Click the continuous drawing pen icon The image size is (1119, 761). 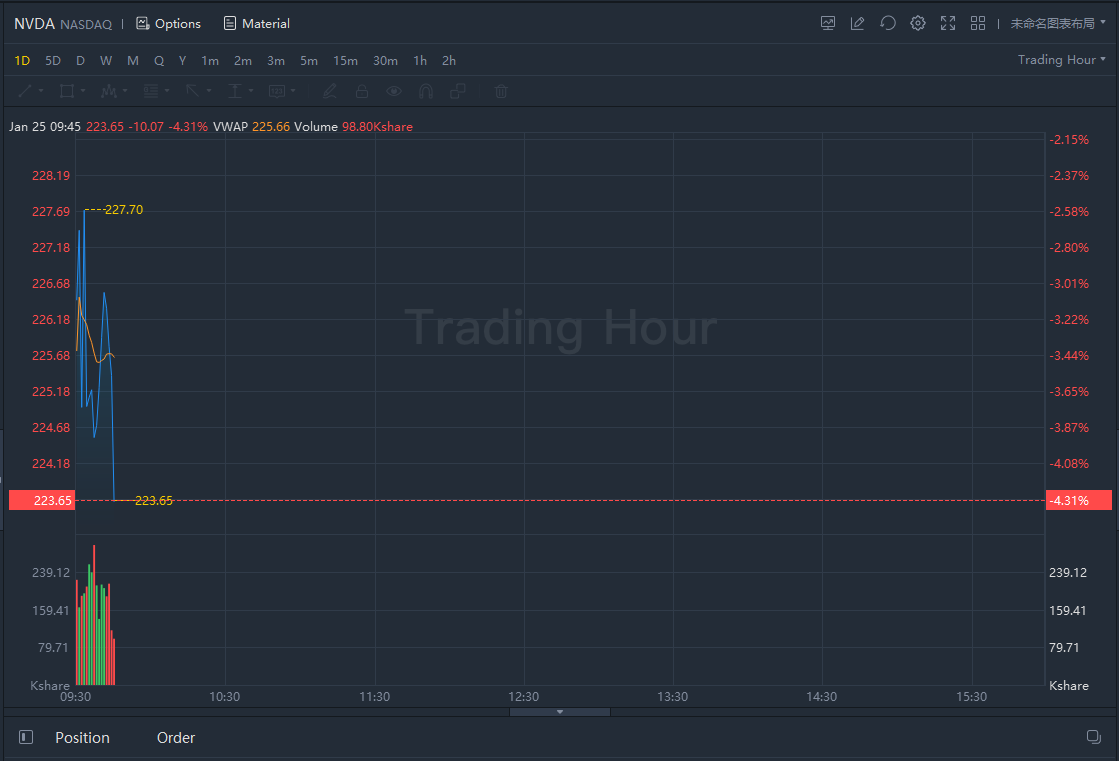coord(330,91)
